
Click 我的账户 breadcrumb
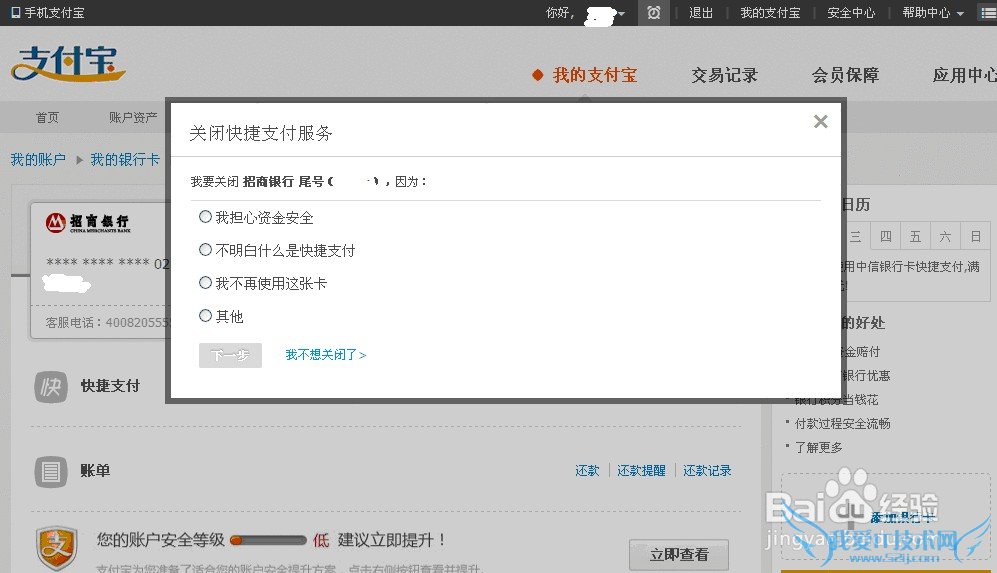pos(38,160)
